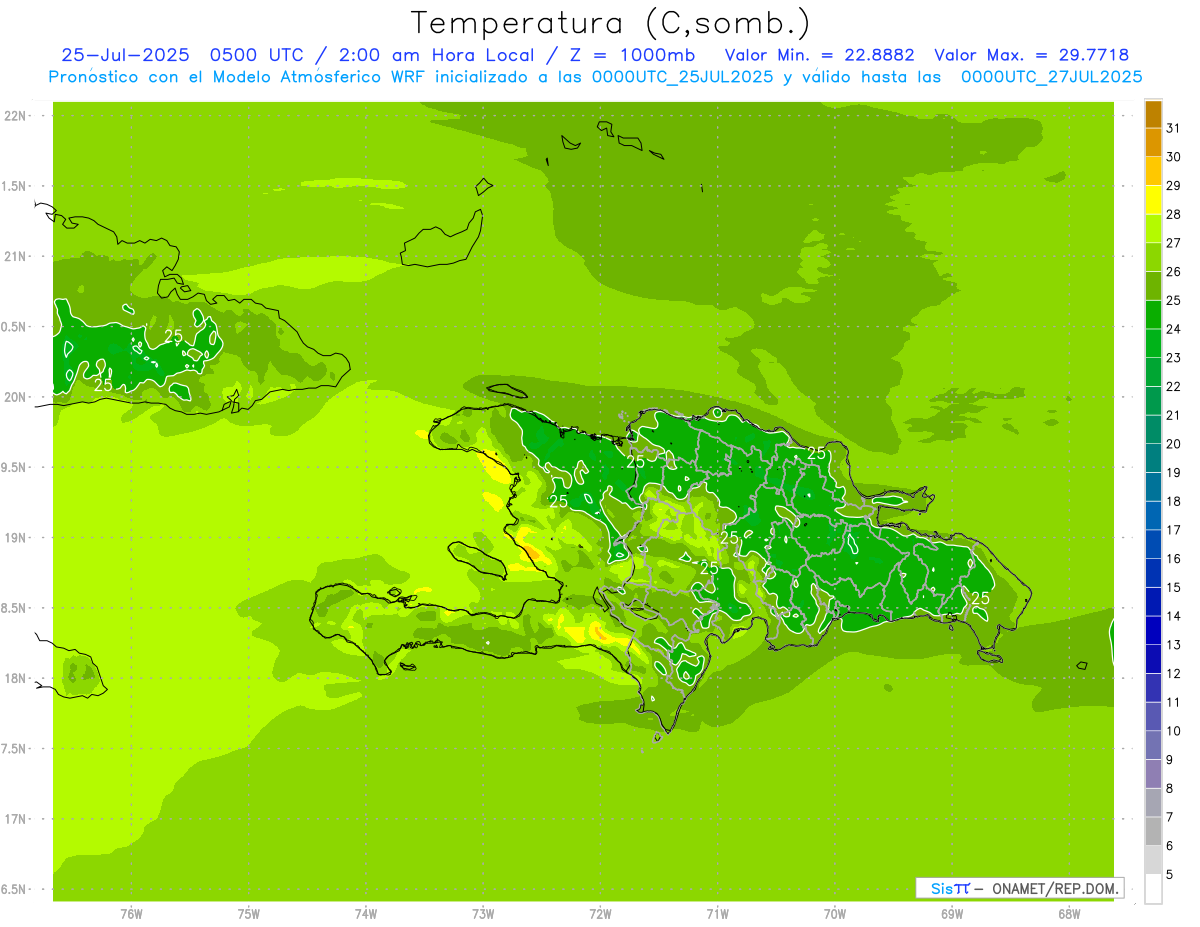Click longitude axis label "68W"
1200x927 pixels.
coord(1069,914)
